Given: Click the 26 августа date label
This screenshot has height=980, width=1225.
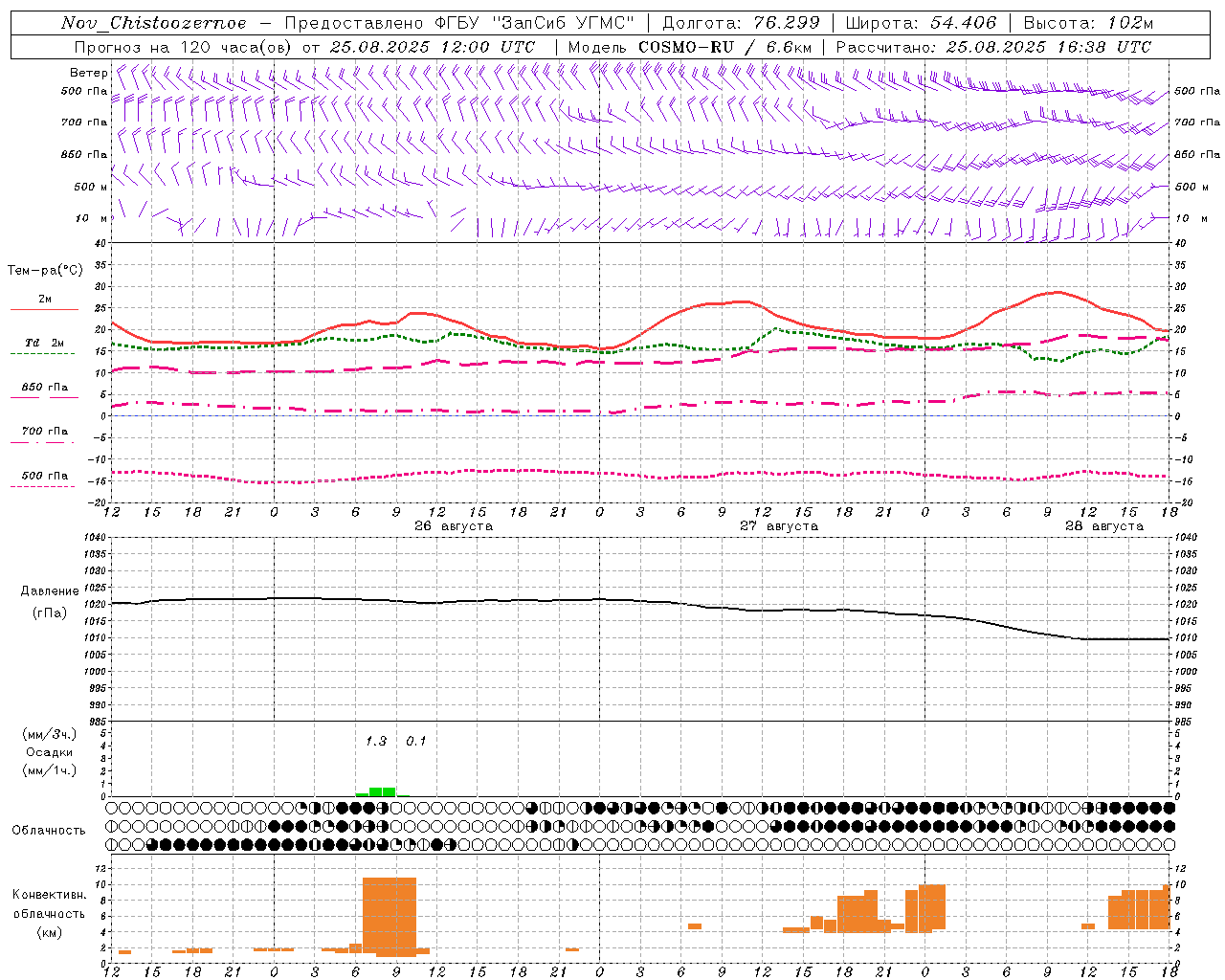Looking at the screenshot, I should point(454,526).
